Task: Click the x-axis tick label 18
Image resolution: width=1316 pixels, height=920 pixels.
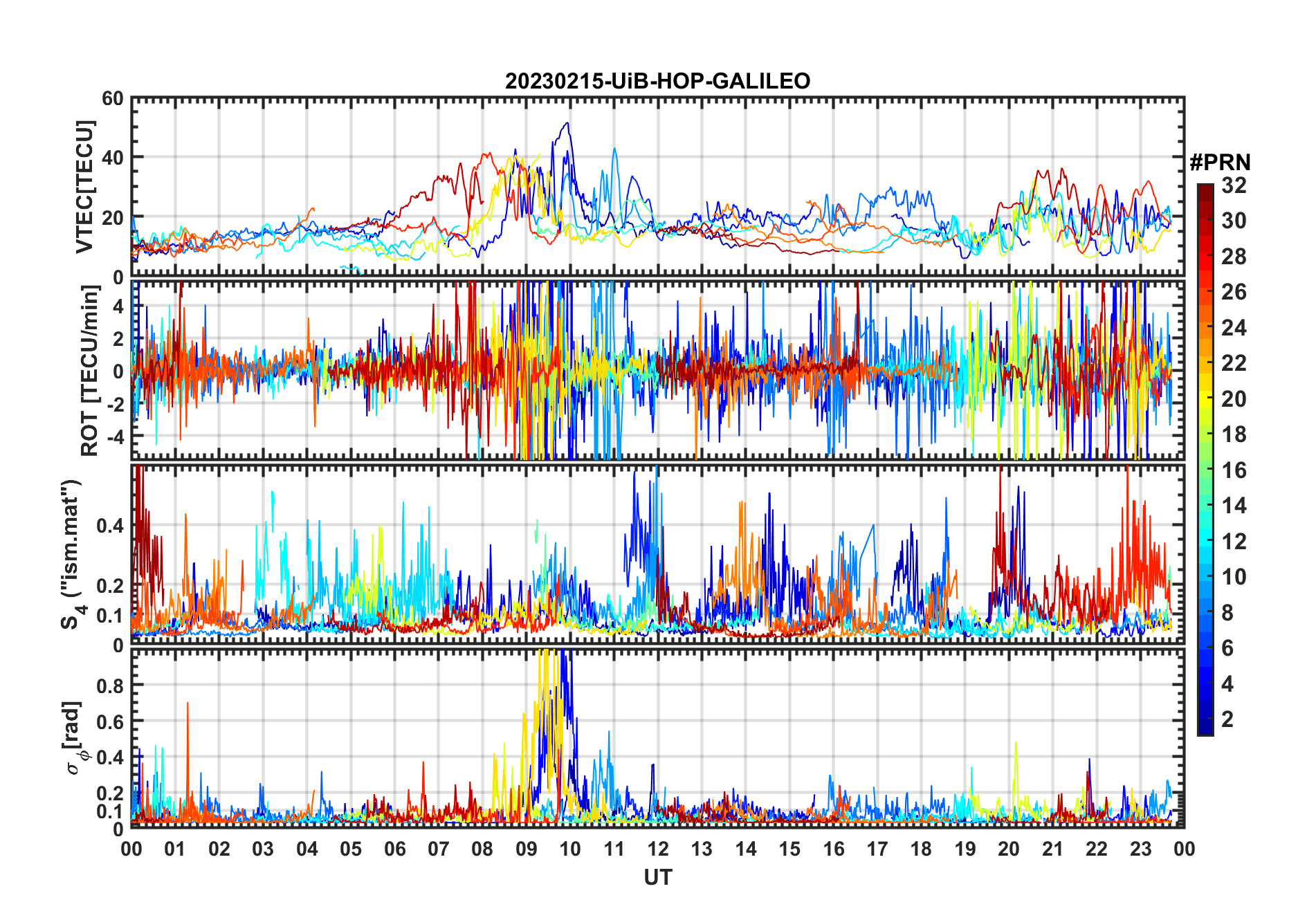Action: 921,849
